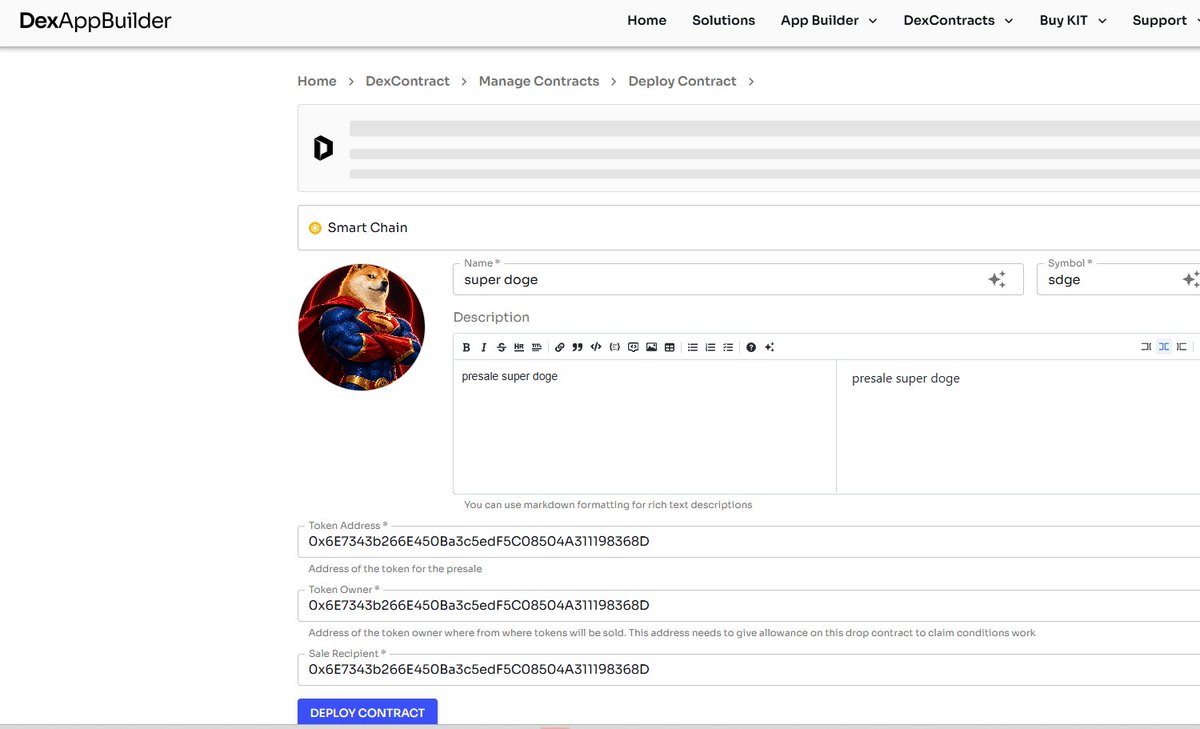Focus the Sale Recipient input field
Viewport: 1200px width, 729px height.
tap(749, 670)
